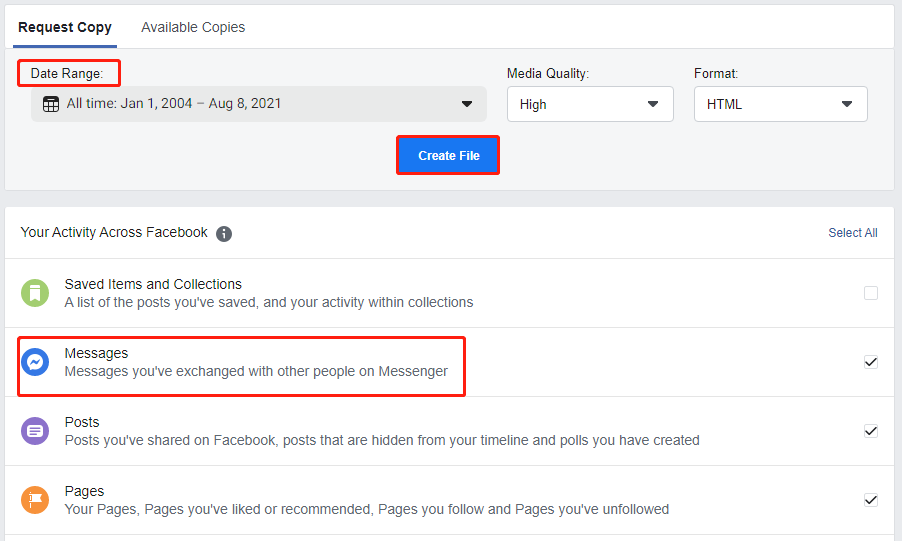
Task: Switch to the Request Copy tab
Action: pos(65,27)
